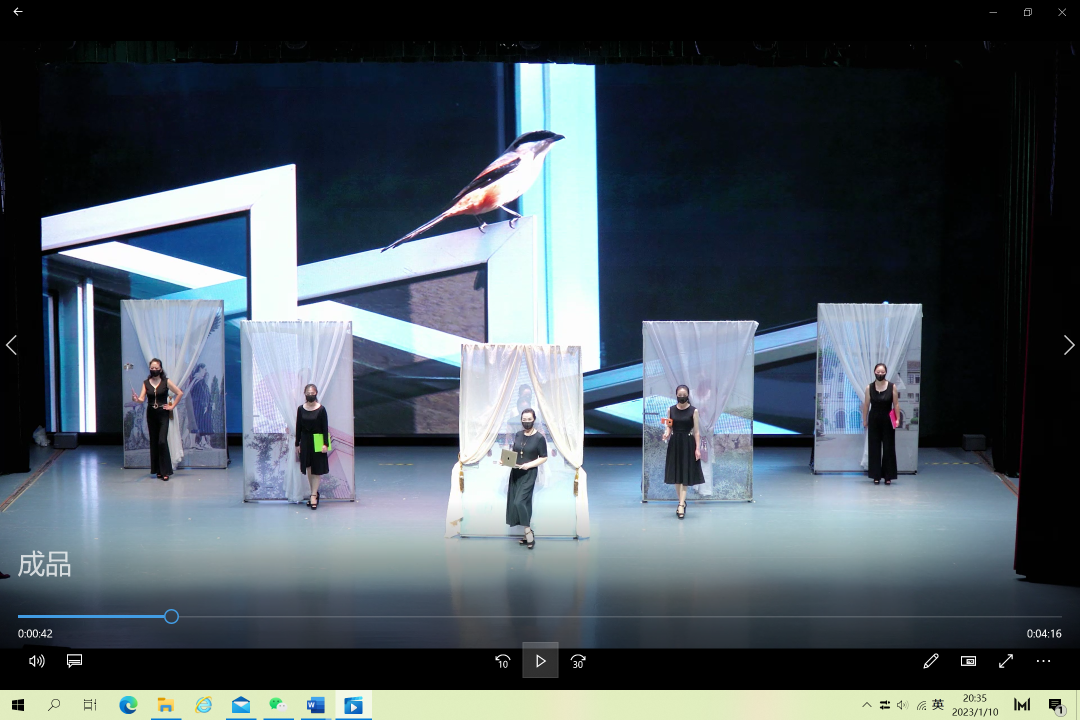1080x720 pixels.
Task: Go to the previous item arrow
Action: click(x=11, y=345)
